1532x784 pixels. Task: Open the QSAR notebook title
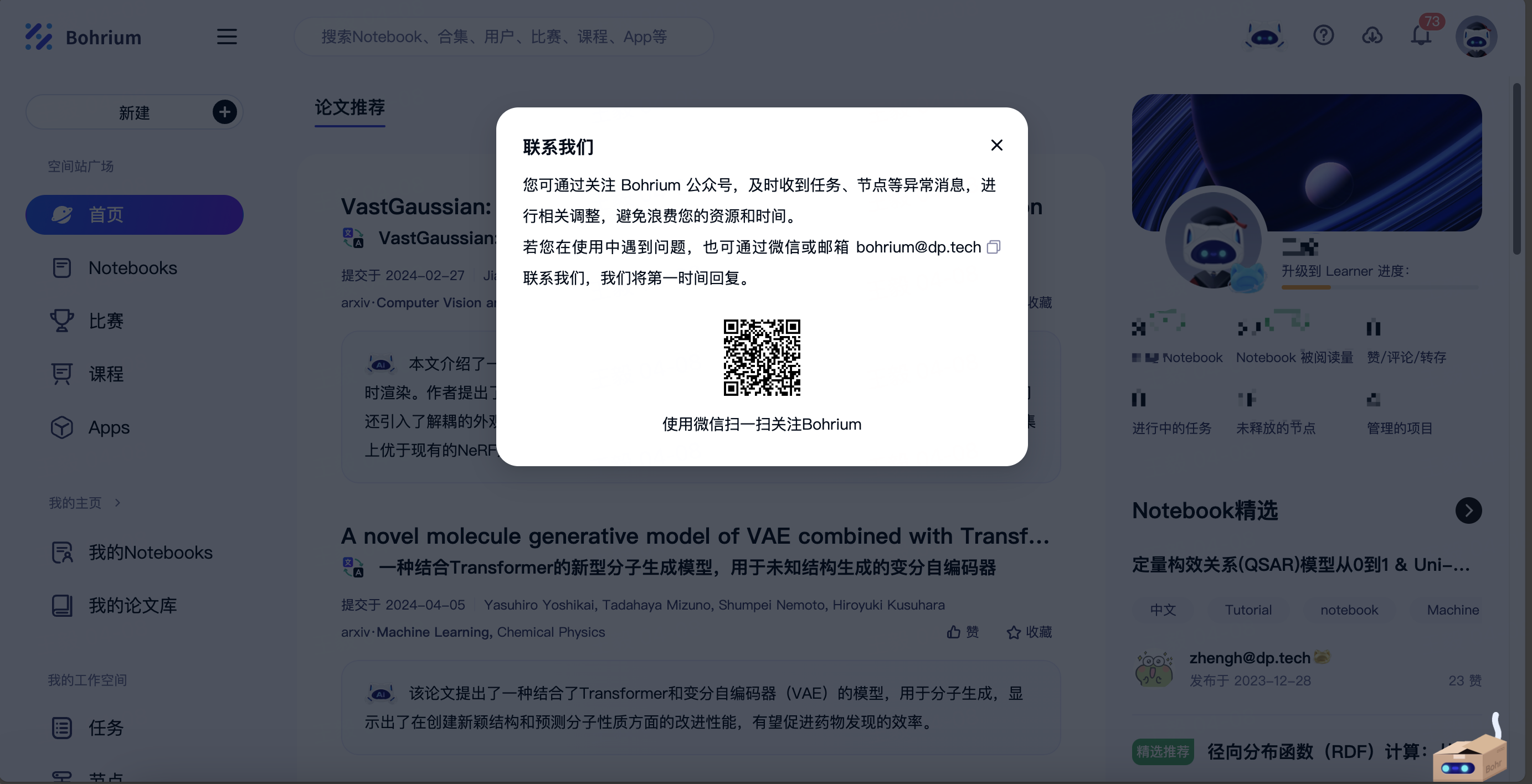[x=1300, y=564]
